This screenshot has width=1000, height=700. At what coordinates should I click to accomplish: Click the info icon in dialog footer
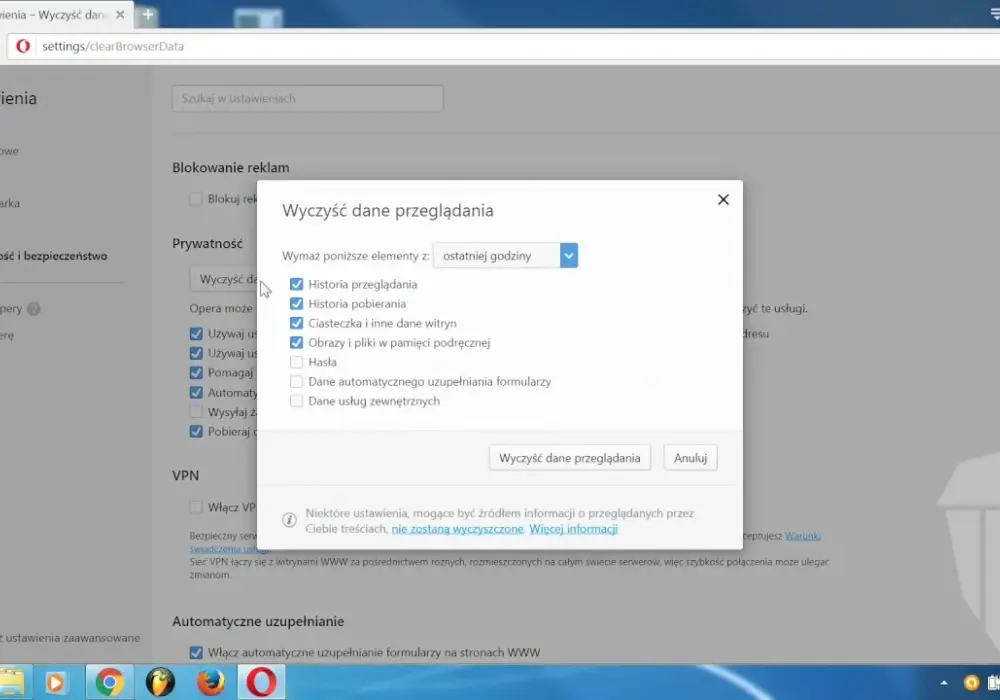(289, 520)
